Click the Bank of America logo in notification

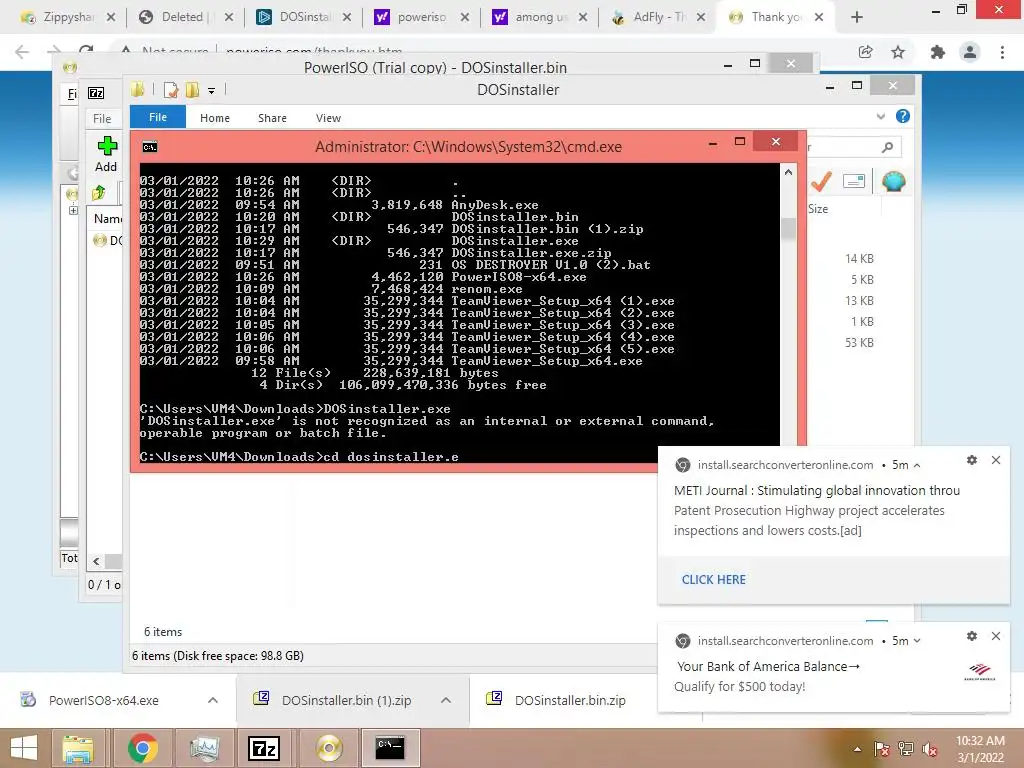pyautogui.click(x=980, y=671)
